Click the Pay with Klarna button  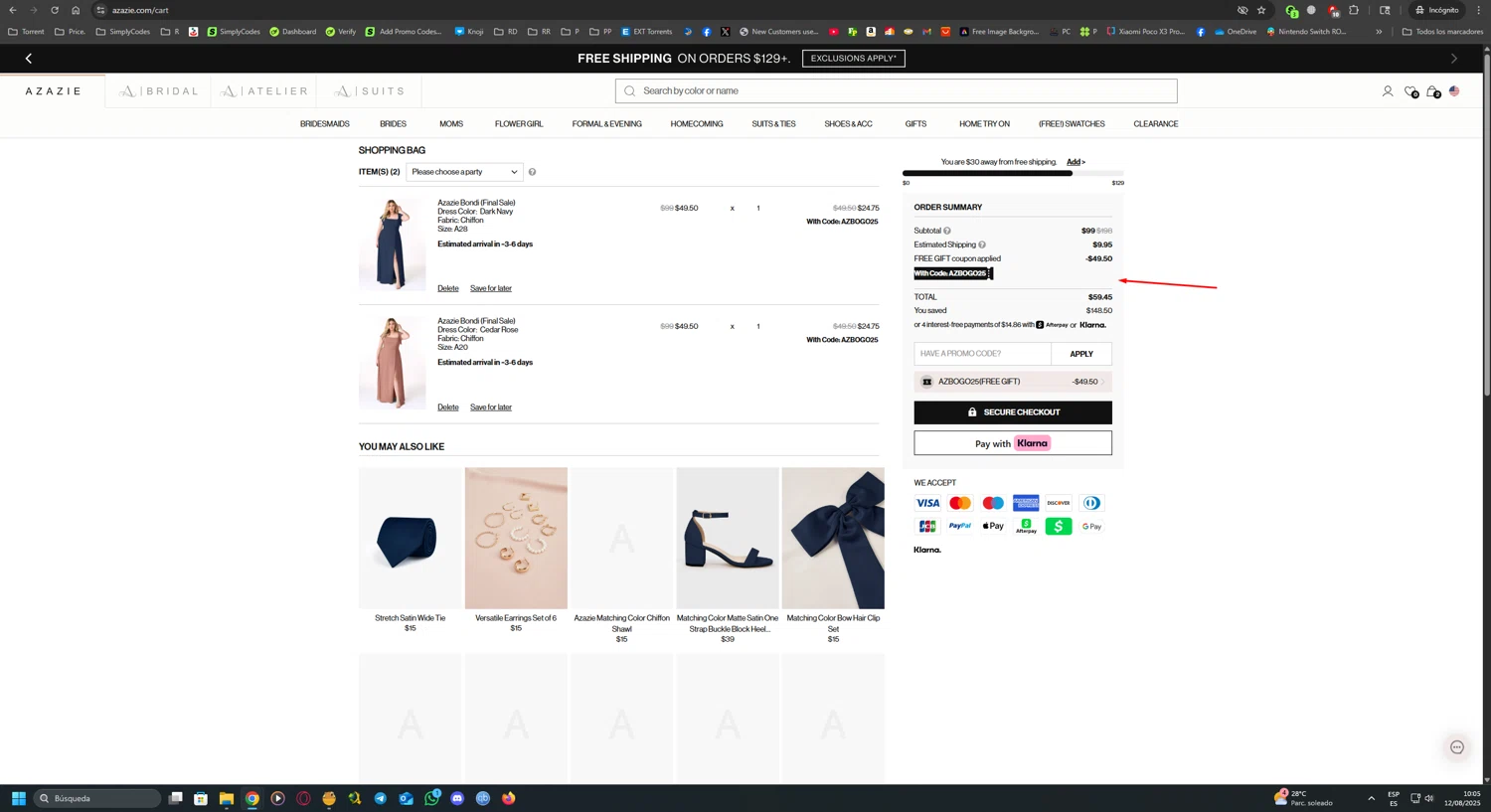point(1013,443)
